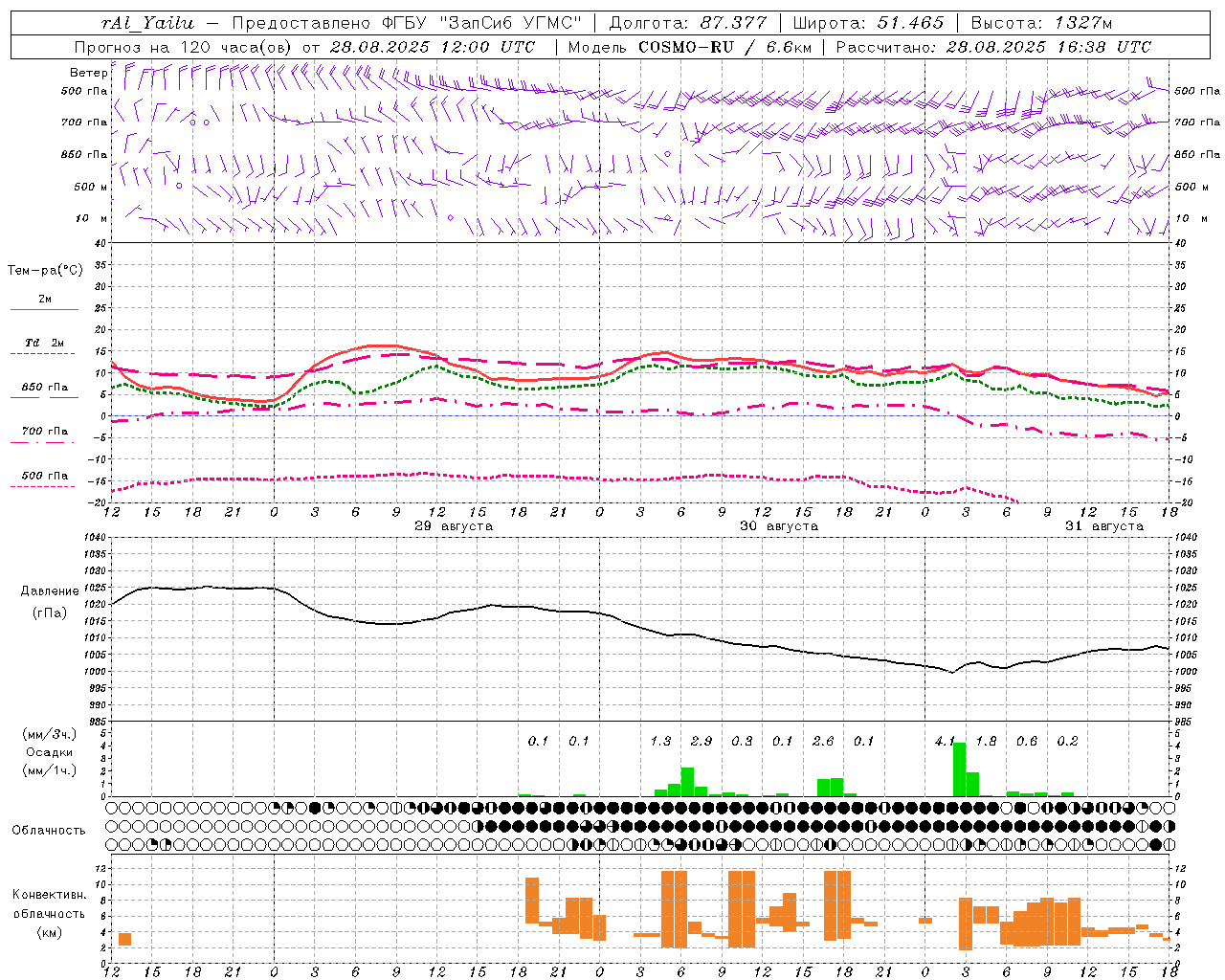Click "Прогноз на 120 часа(ов)" forecast length text
The image size is (1225, 980).
tap(185, 47)
